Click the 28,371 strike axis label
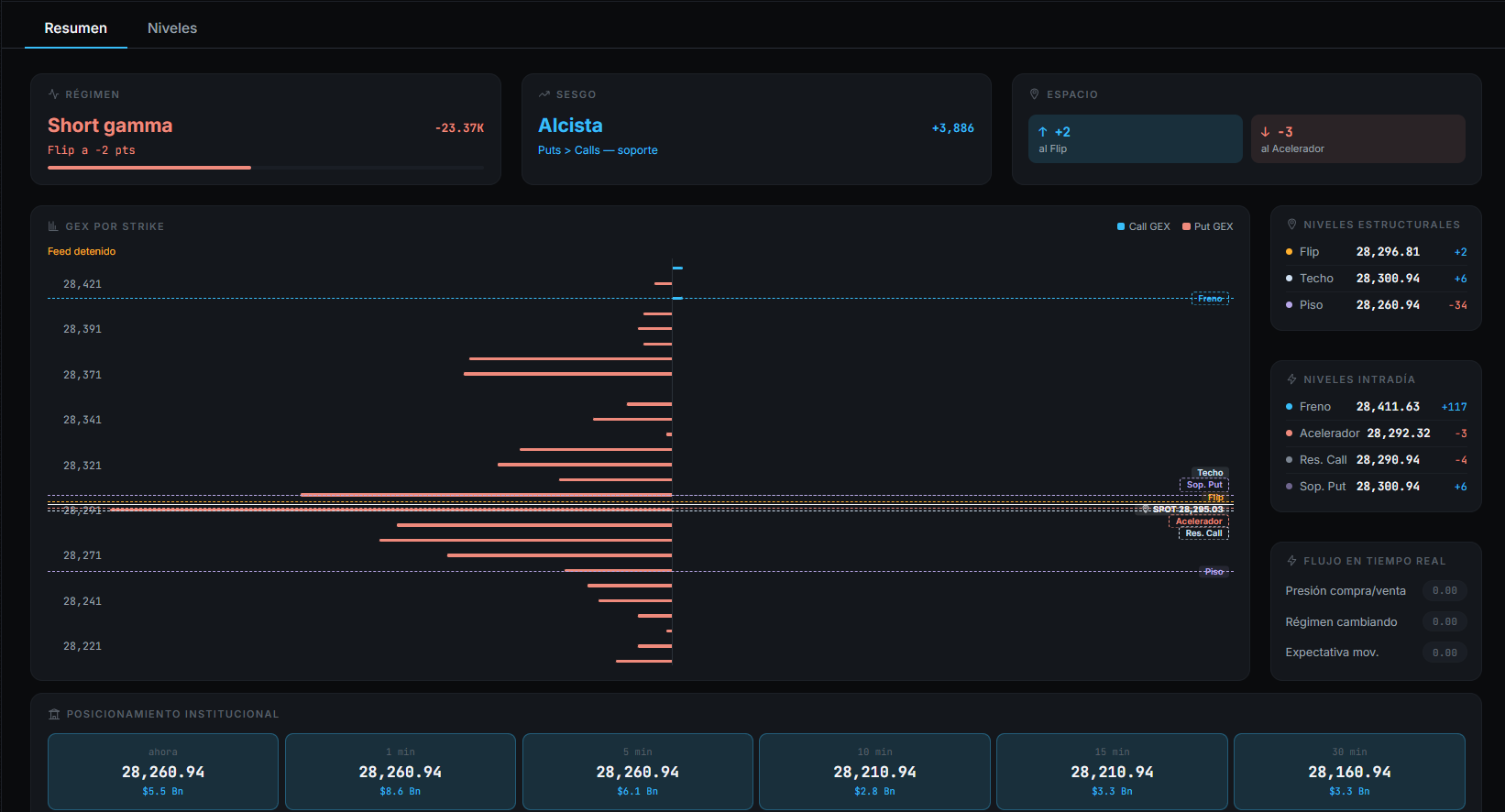The image size is (1505, 812). [82, 375]
